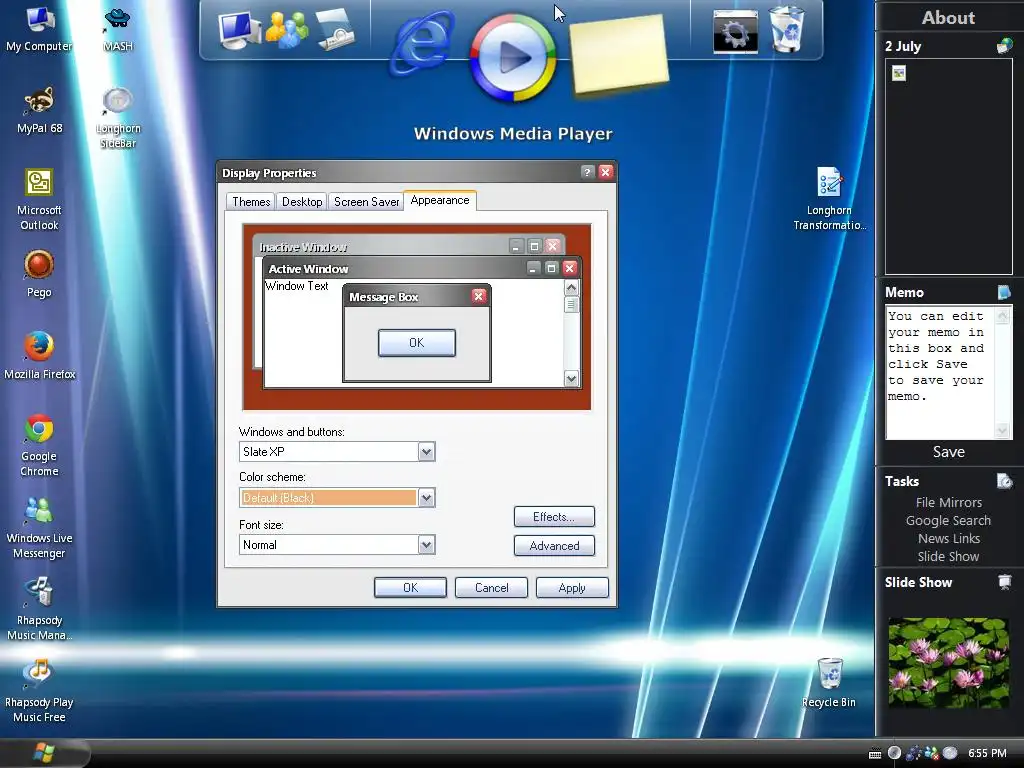Image resolution: width=1024 pixels, height=768 pixels.
Task: Click the Memo panel header icon
Action: pyautogui.click(x=1004, y=292)
